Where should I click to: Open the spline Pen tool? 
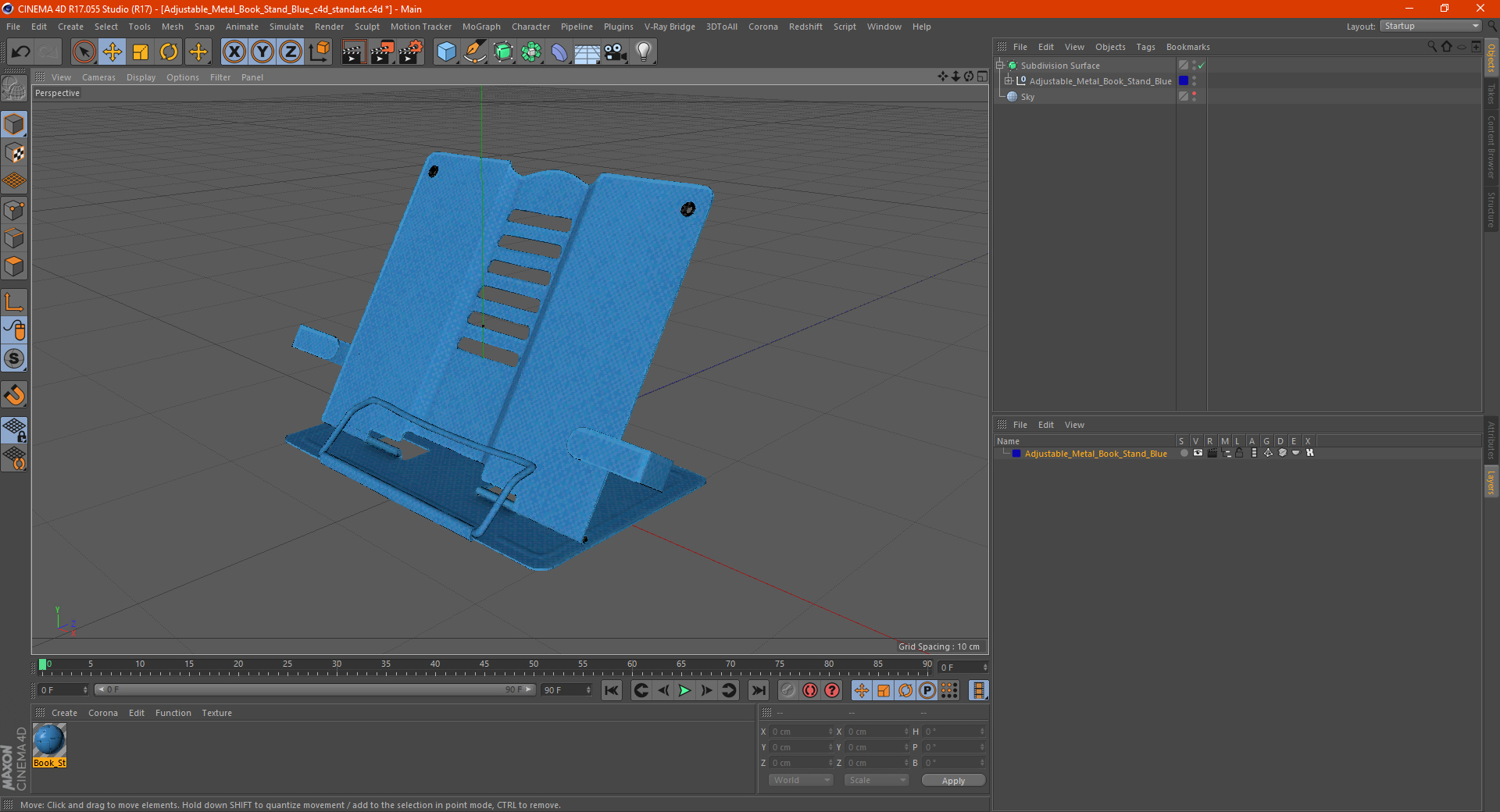point(475,52)
